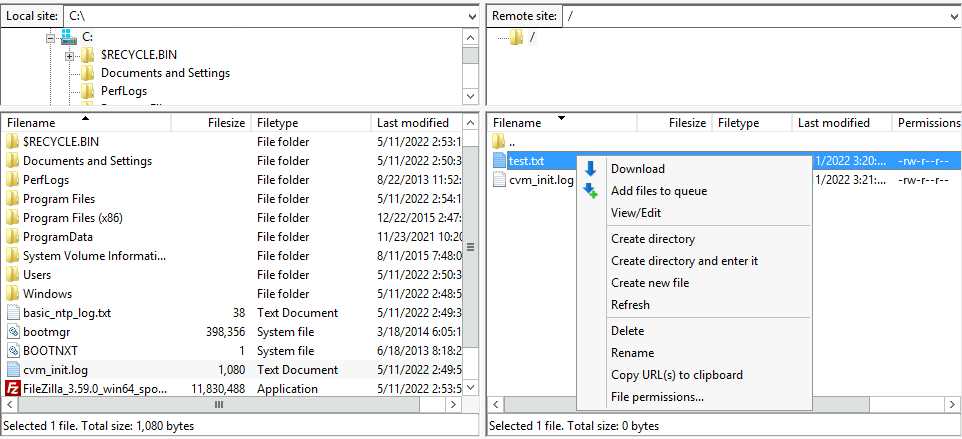
Task: Click the Download arrow icon in context menu
Action: click(590, 169)
